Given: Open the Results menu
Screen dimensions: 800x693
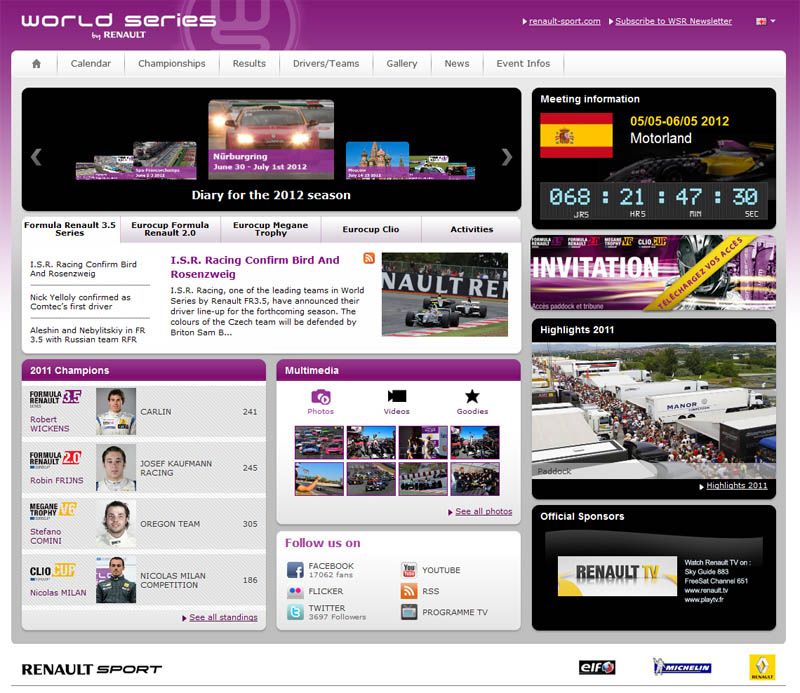Looking at the screenshot, I should 249,64.
